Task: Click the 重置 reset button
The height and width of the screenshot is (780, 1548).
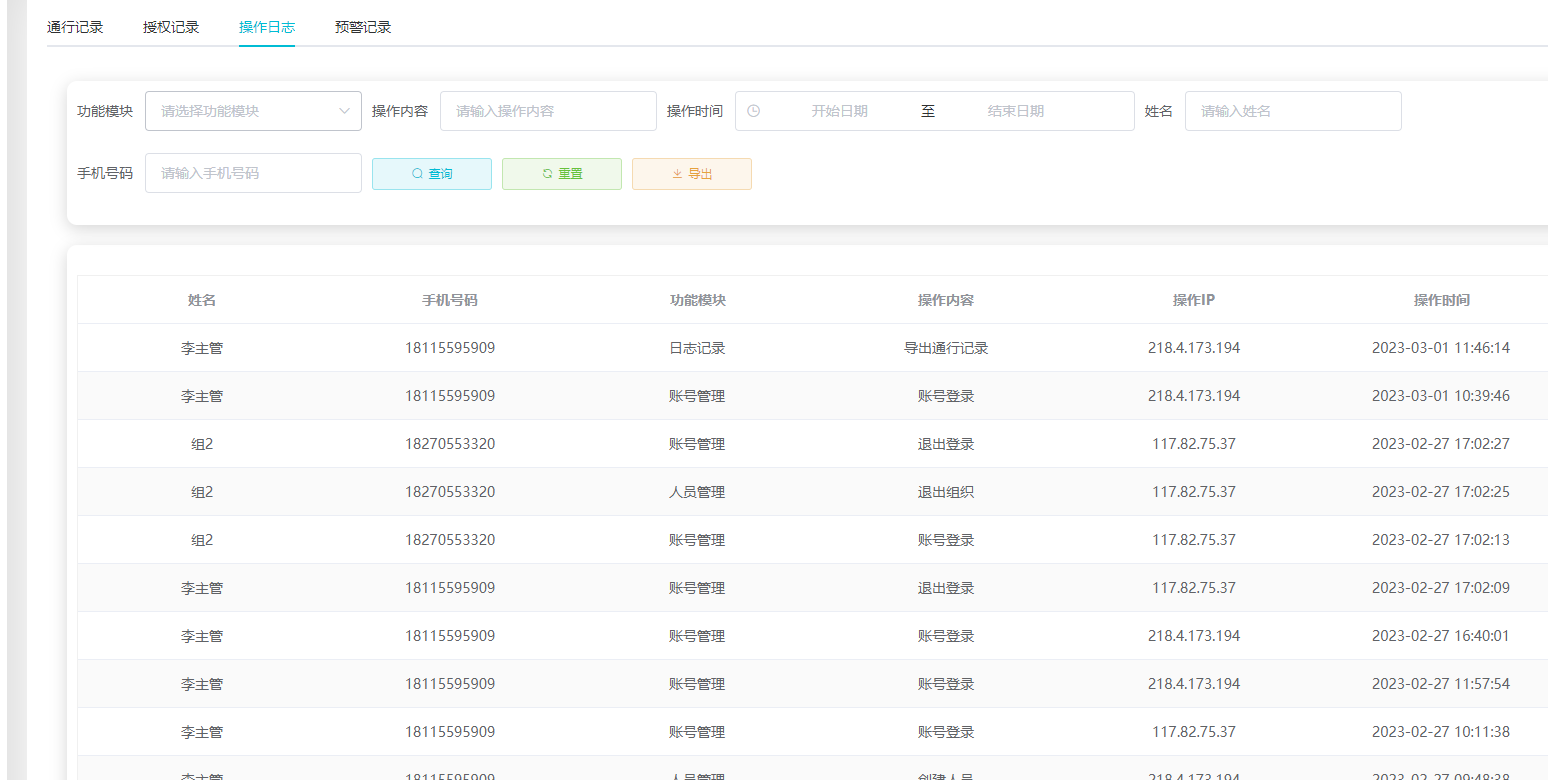Action: click(562, 174)
